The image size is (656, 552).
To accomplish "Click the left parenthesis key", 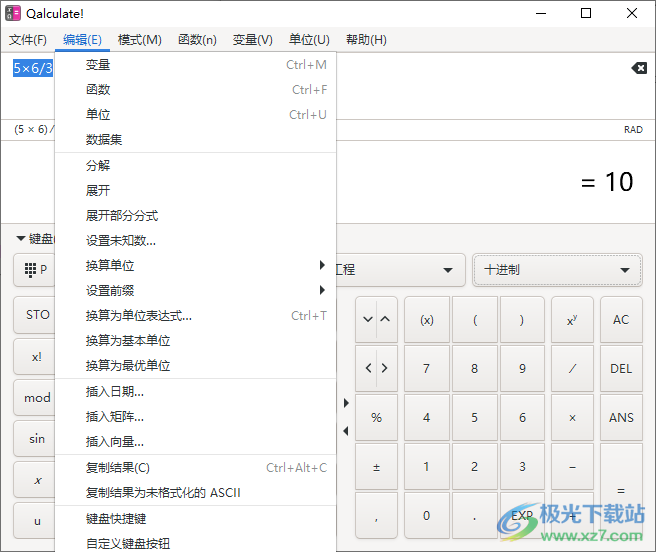I will (475, 320).
